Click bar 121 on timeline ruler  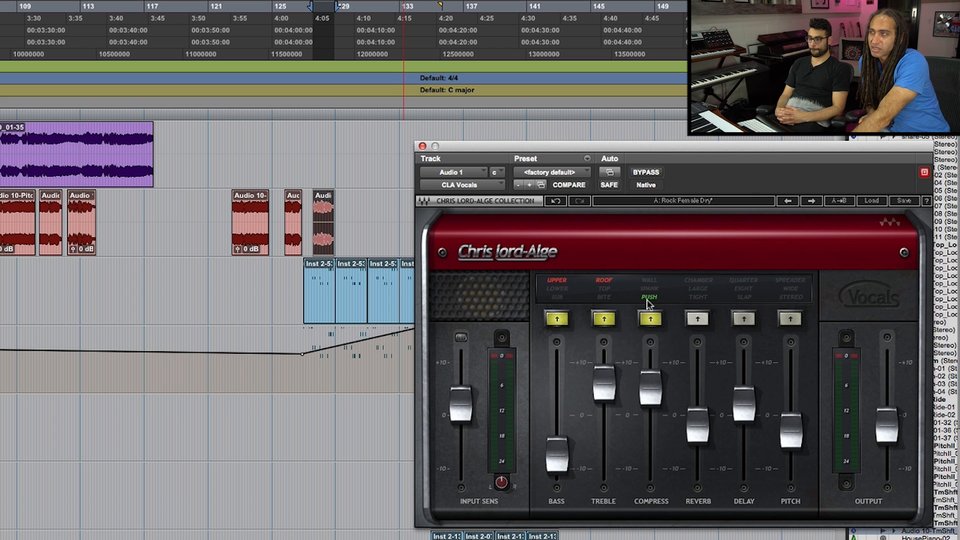tap(216, 6)
